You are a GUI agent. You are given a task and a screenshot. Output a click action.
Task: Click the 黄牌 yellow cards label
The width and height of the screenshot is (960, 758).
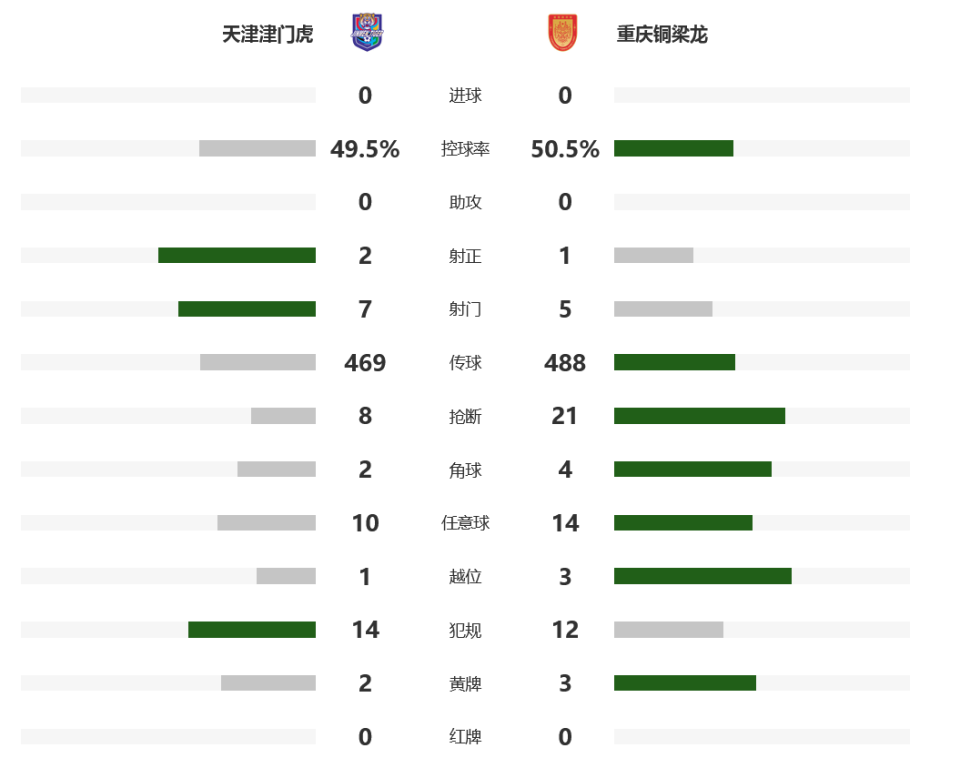(465, 684)
